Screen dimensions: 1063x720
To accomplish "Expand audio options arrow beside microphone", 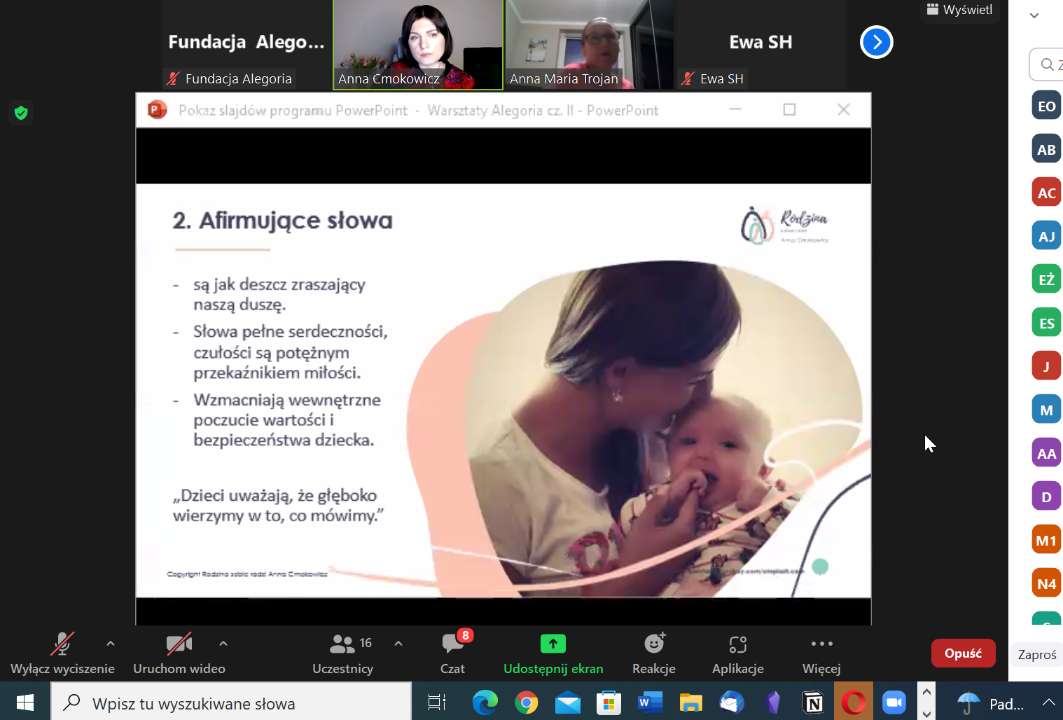I will pos(110,644).
